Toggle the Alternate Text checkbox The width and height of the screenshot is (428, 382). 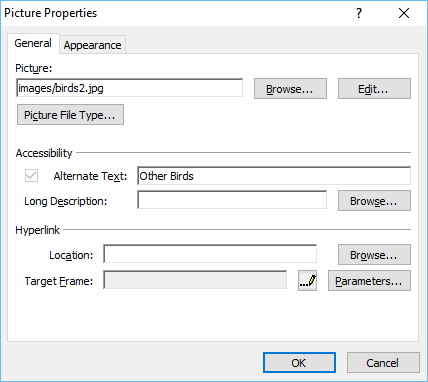pyautogui.click(x=31, y=176)
